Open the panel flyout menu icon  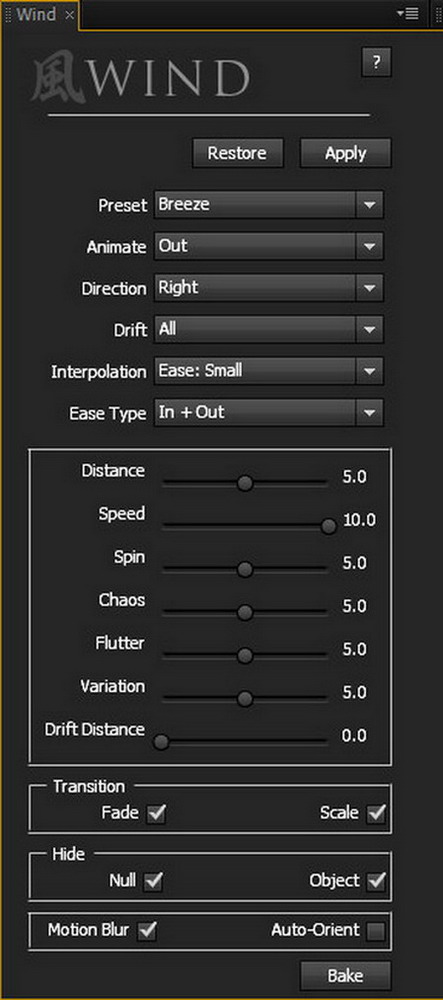[407, 13]
